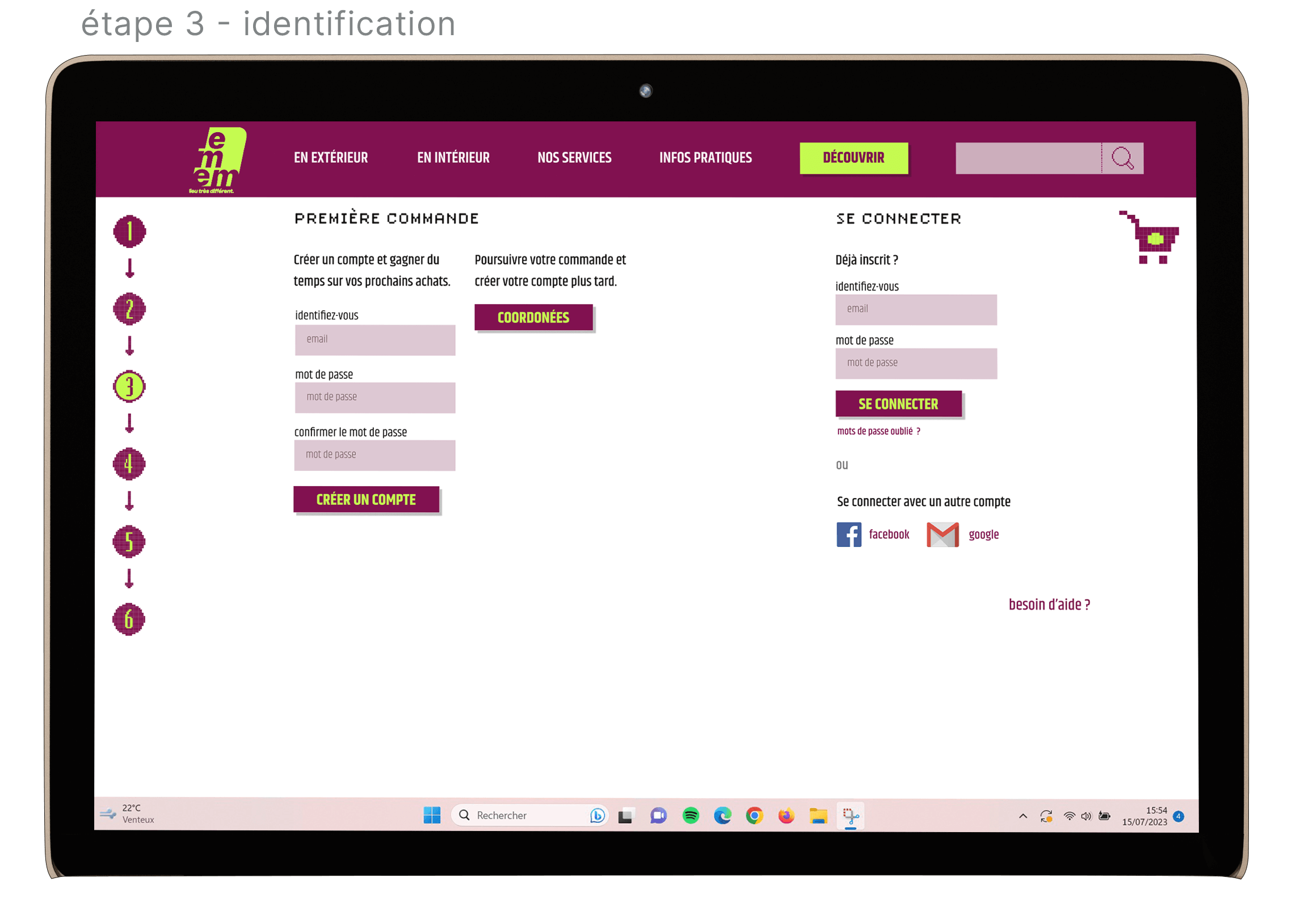1292x924 pixels.
Task: Follow the mots de passe oublié link
Action: tap(878, 431)
